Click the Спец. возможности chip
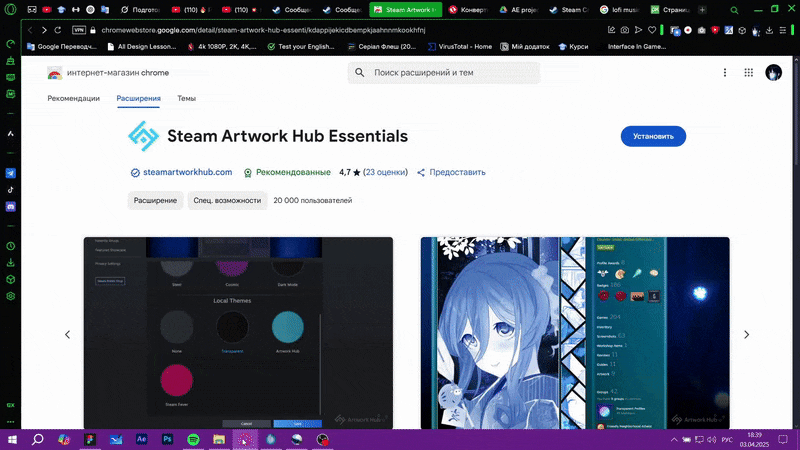Screen dimensions: 800x450 [x=227, y=201]
